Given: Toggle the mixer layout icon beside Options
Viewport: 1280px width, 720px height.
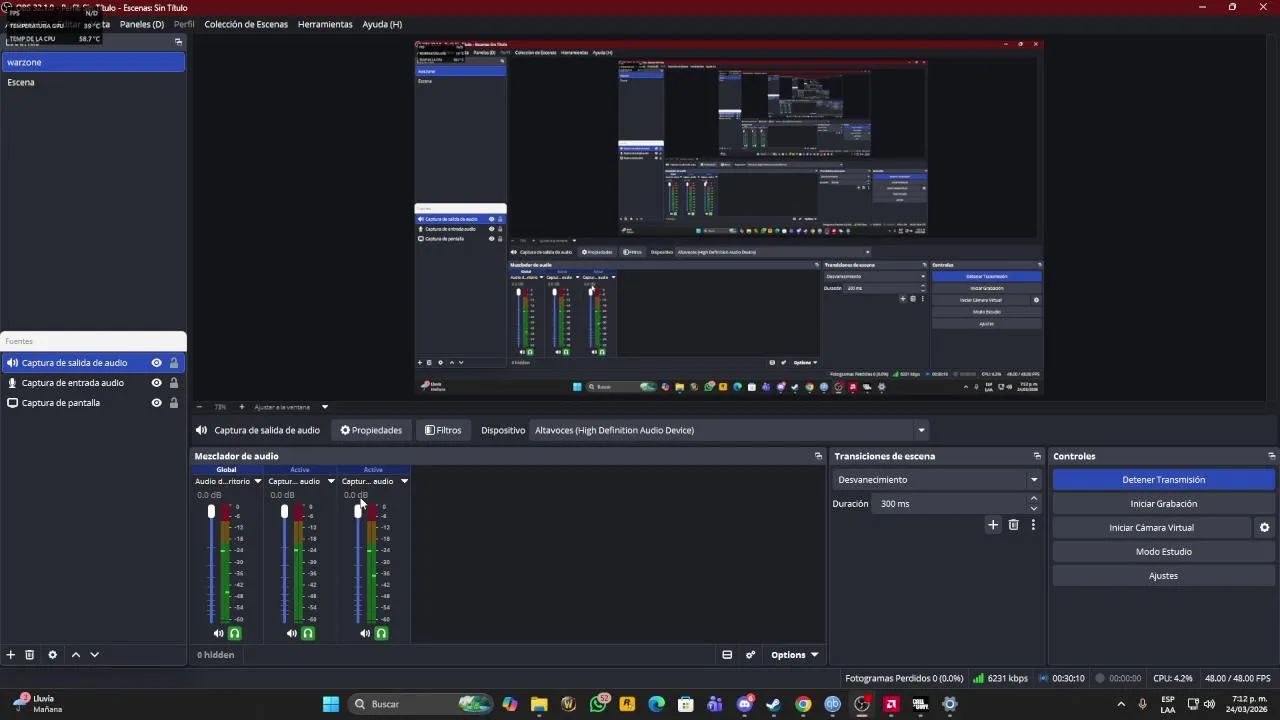Looking at the screenshot, I should [x=727, y=655].
